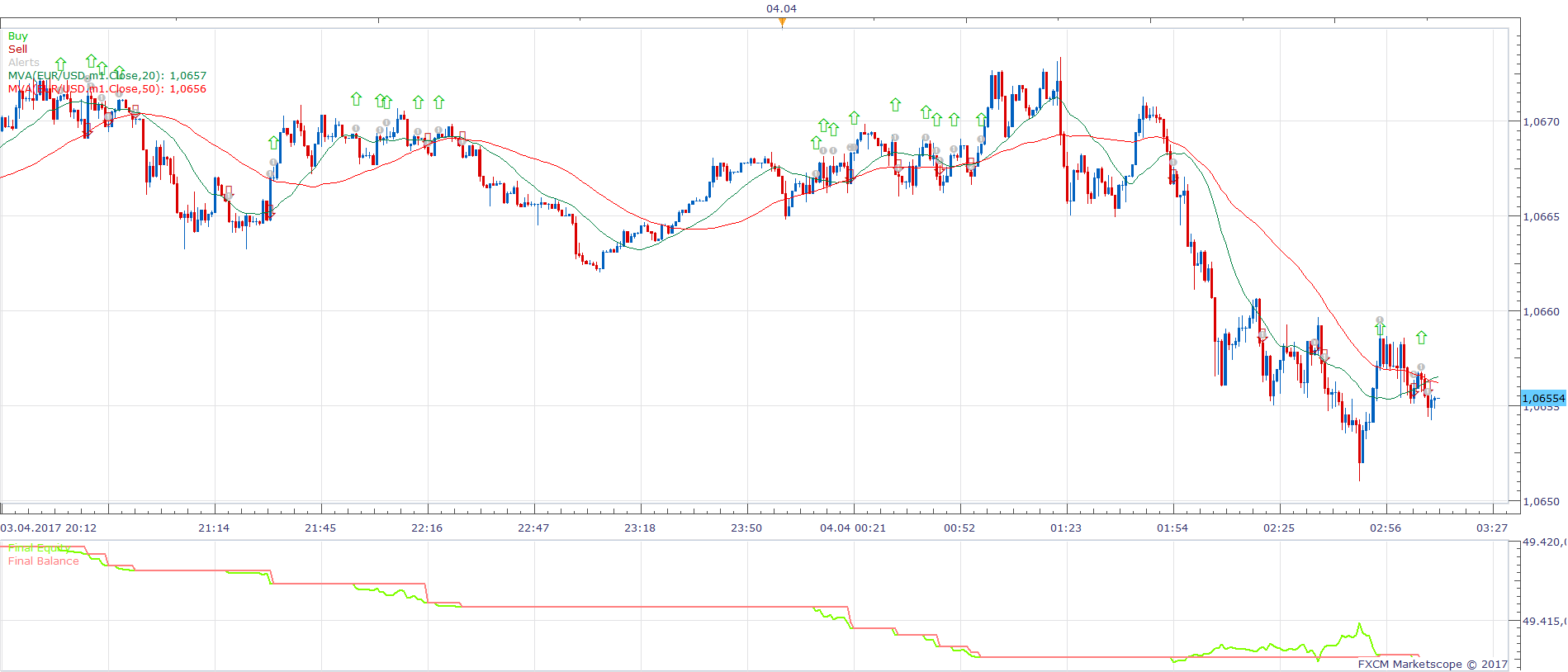Viewport: 1568px width, 672px height.
Task: Select the gray Alerts legend label
Action: (x=24, y=63)
